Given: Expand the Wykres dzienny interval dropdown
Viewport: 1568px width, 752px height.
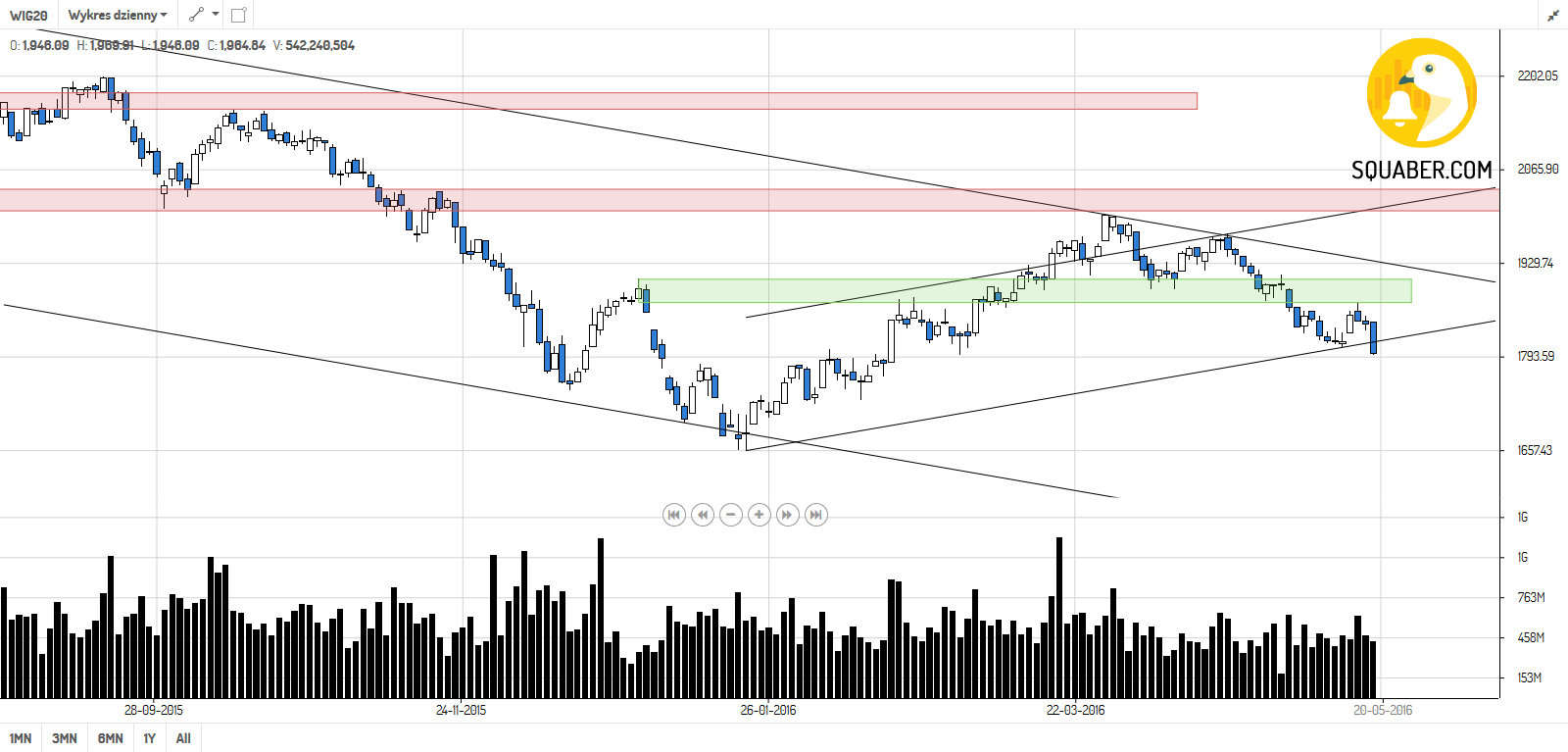Looking at the screenshot, I should [118, 15].
